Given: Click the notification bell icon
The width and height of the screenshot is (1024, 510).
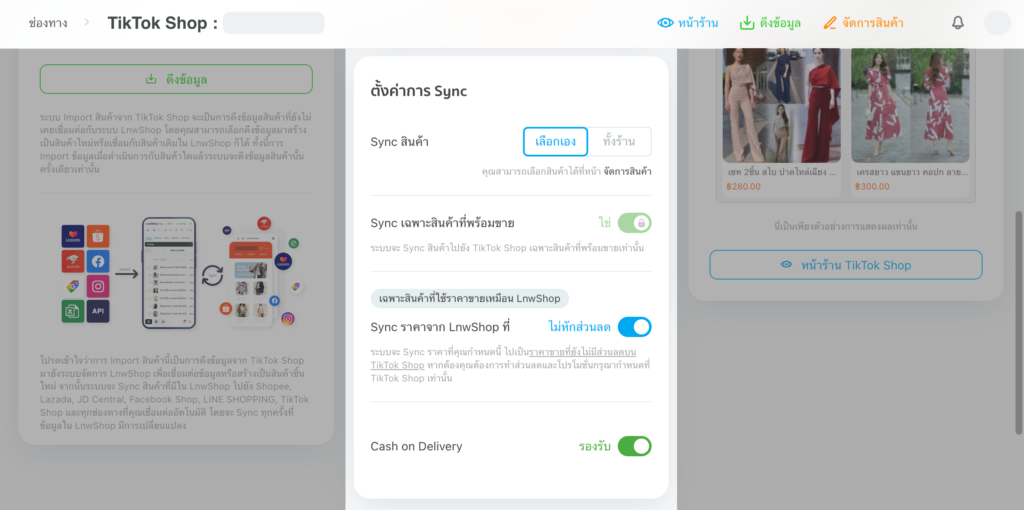Looking at the screenshot, I should [957, 23].
